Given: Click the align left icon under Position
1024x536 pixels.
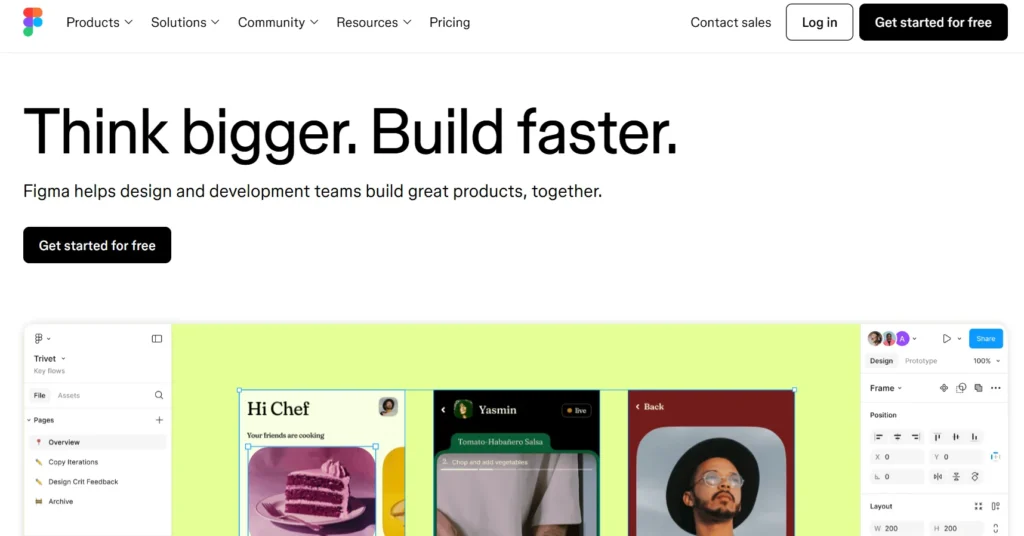Looking at the screenshot, I should (878, 437).
